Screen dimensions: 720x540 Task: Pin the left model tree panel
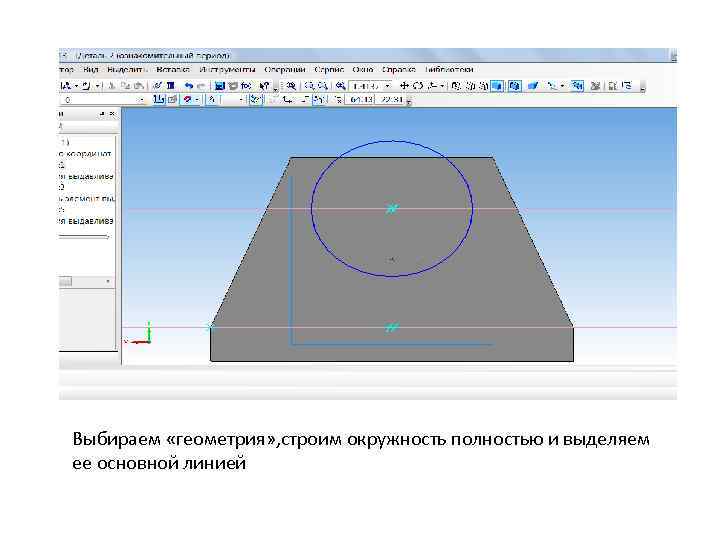102,114
